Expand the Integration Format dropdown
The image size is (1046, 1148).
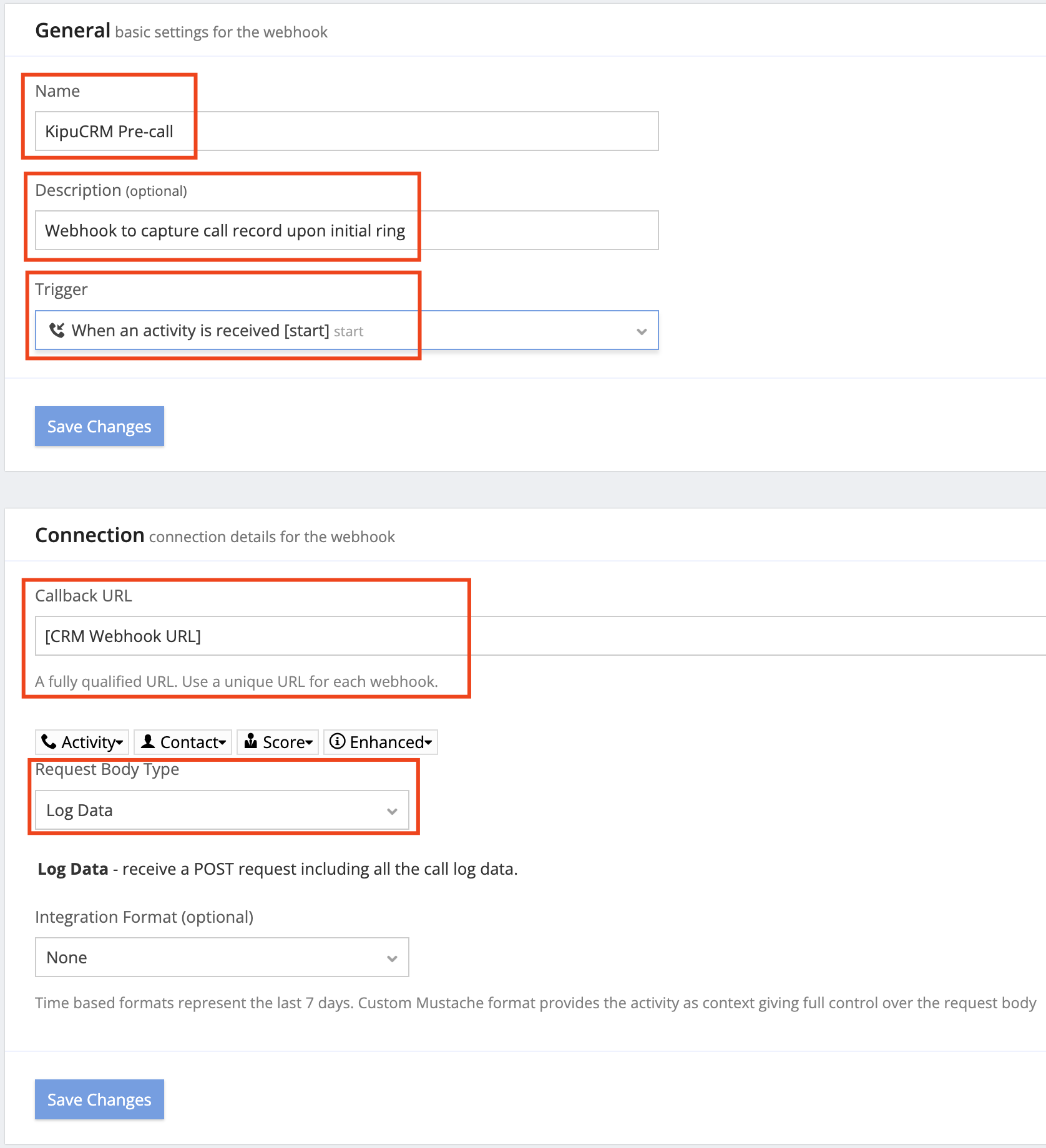(x=222, y=957)
